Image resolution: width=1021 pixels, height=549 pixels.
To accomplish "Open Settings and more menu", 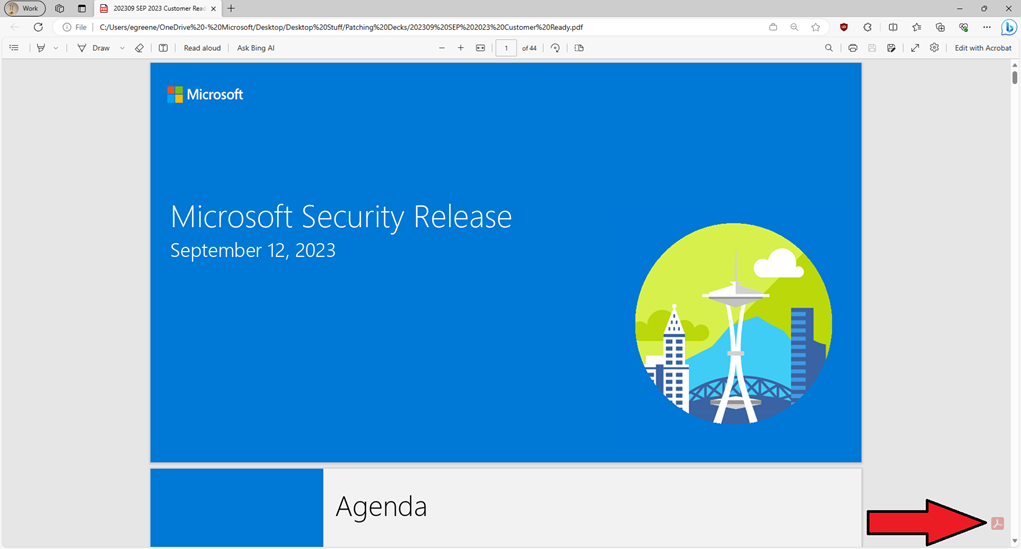I will click(x=987, y=27).
